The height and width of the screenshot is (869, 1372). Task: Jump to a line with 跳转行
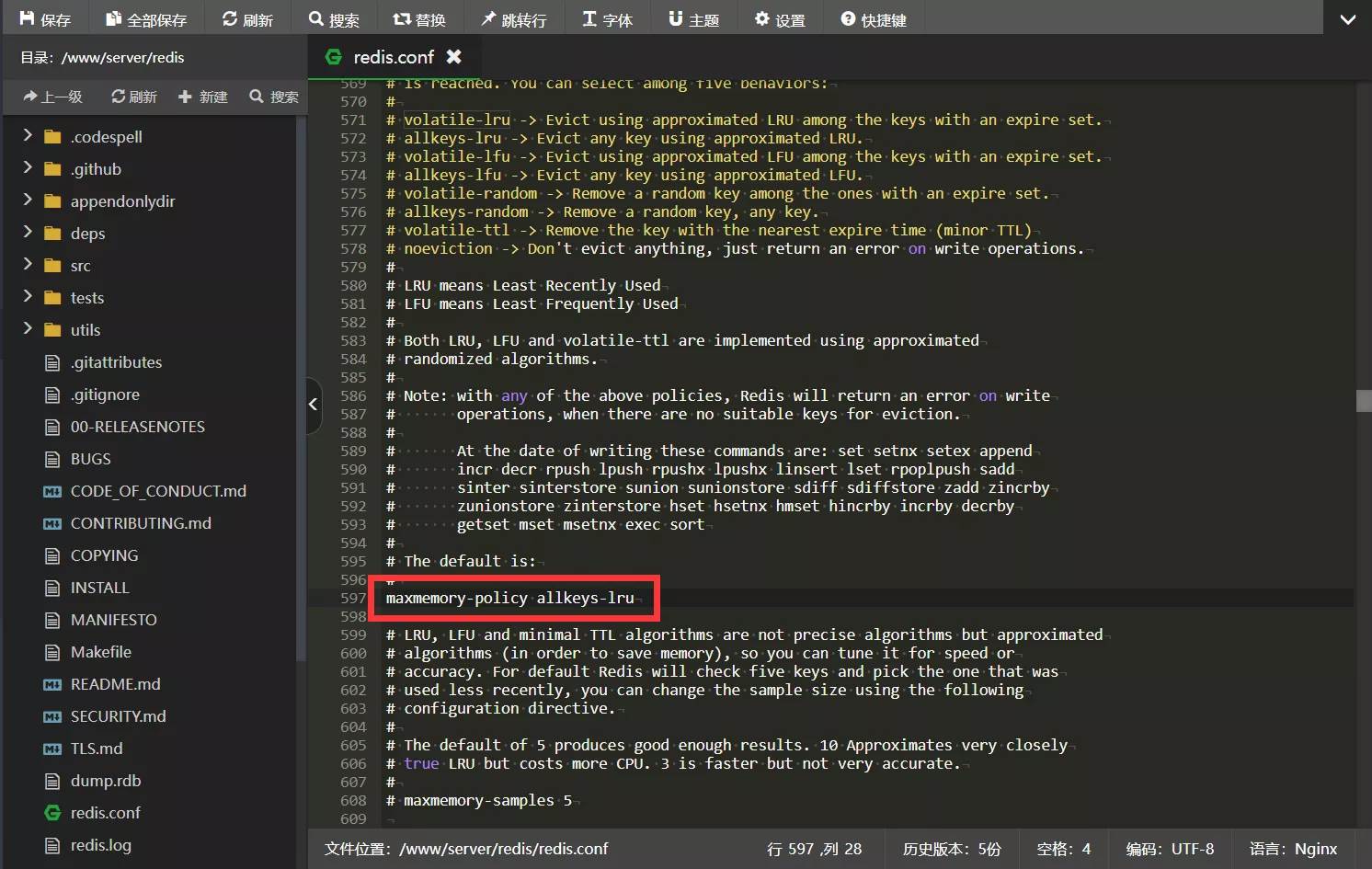click(514, 17)
